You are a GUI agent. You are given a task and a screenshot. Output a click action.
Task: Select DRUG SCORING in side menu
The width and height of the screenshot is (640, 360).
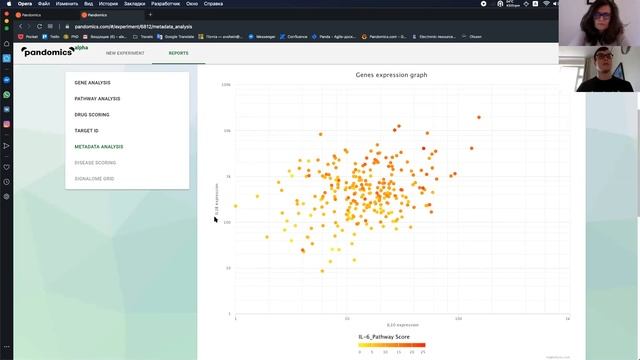tap(92, 115)
